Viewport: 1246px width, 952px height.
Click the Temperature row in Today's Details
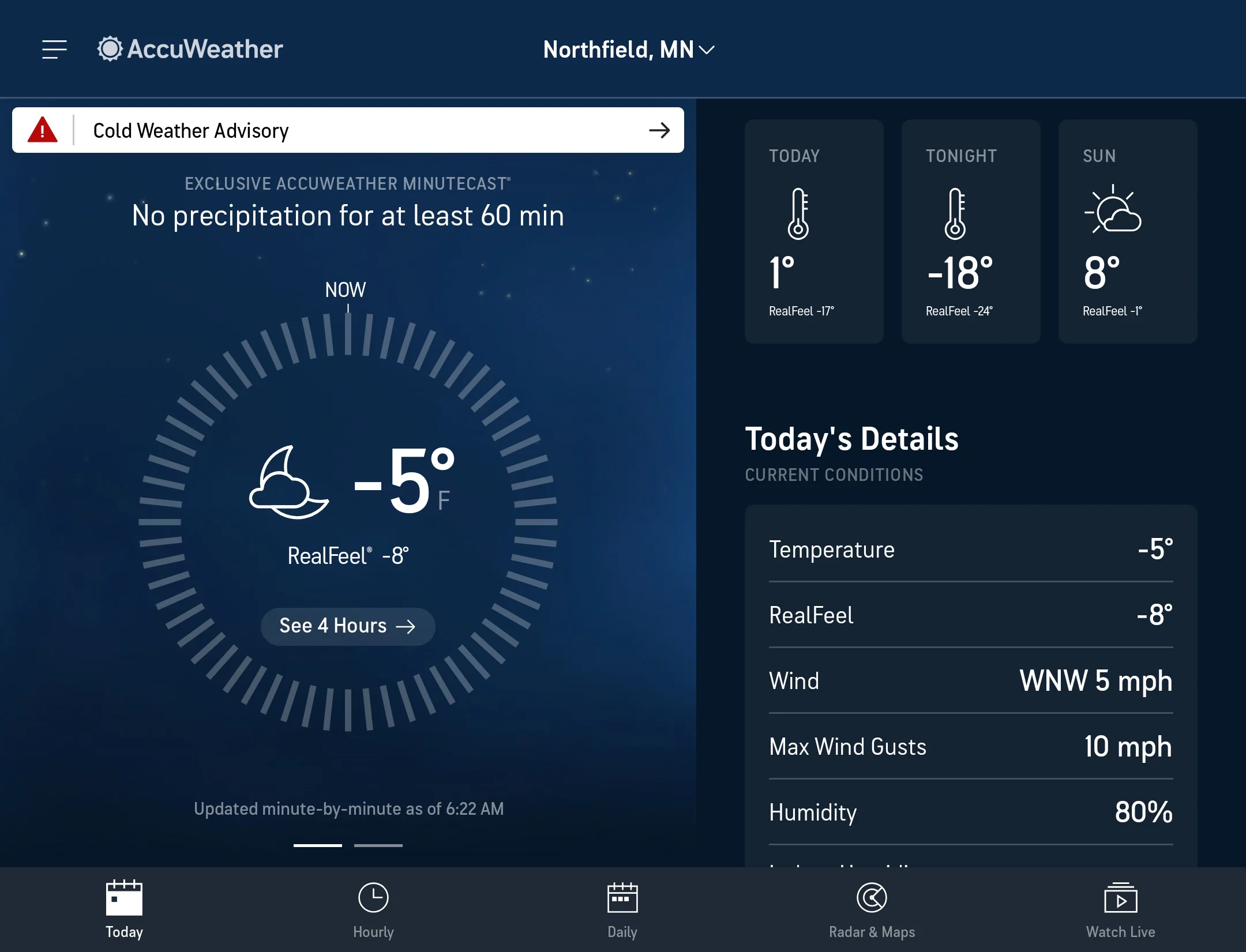971,550
